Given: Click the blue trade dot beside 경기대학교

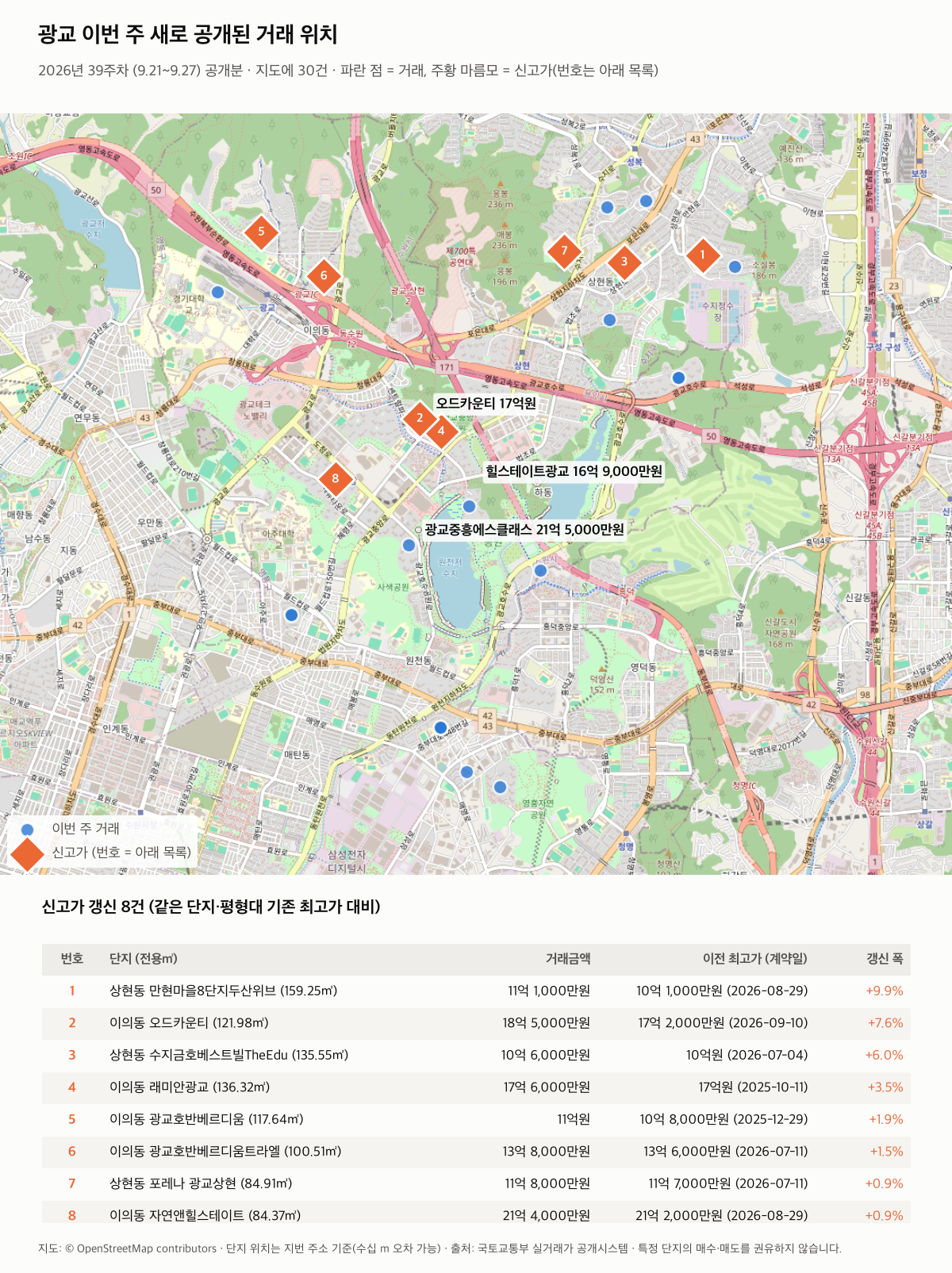Looking at the screenshot, I should [218, 292].
